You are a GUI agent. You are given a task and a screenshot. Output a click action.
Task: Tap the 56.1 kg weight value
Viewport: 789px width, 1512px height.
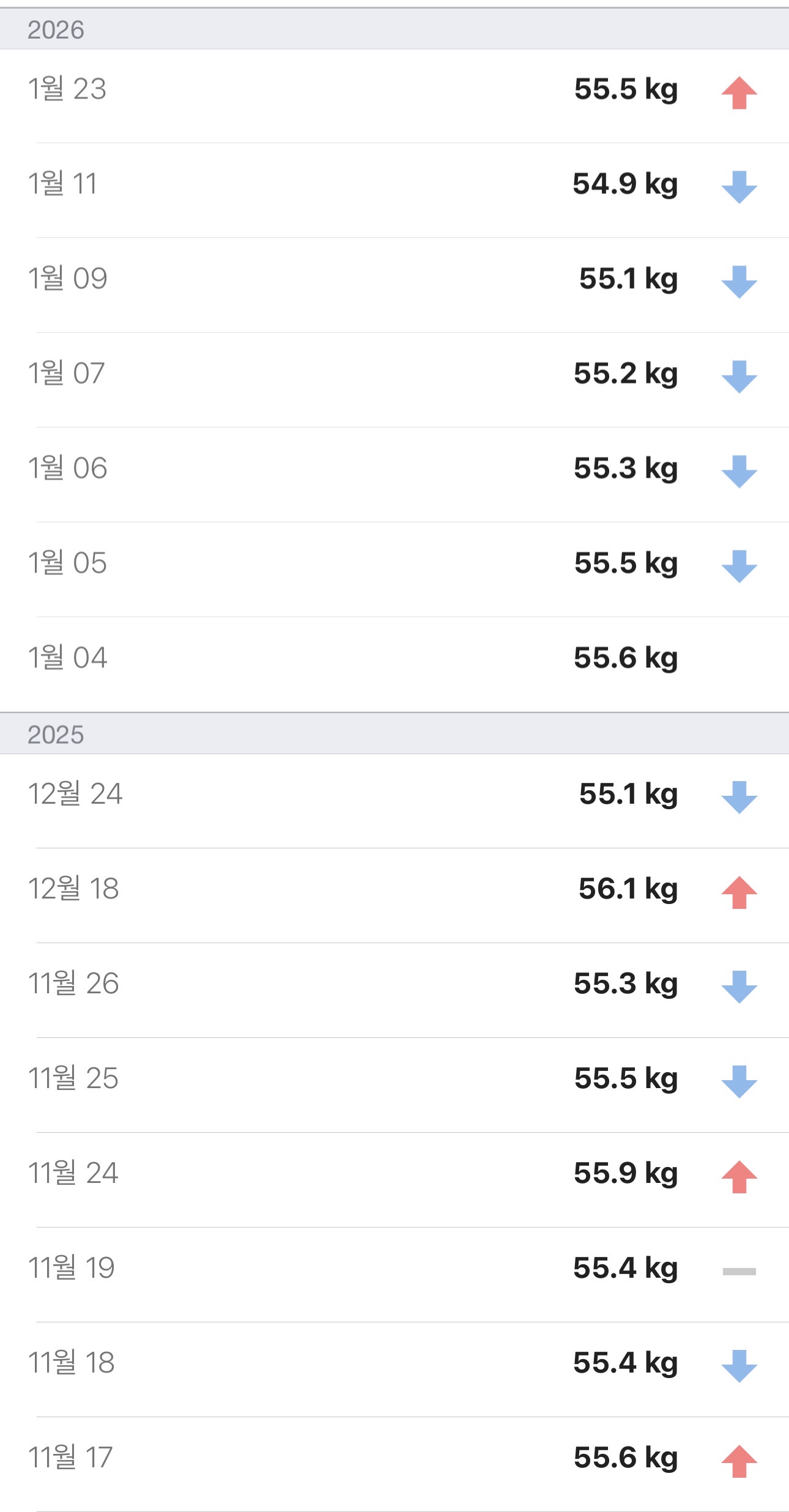click(x=628, y=889)
